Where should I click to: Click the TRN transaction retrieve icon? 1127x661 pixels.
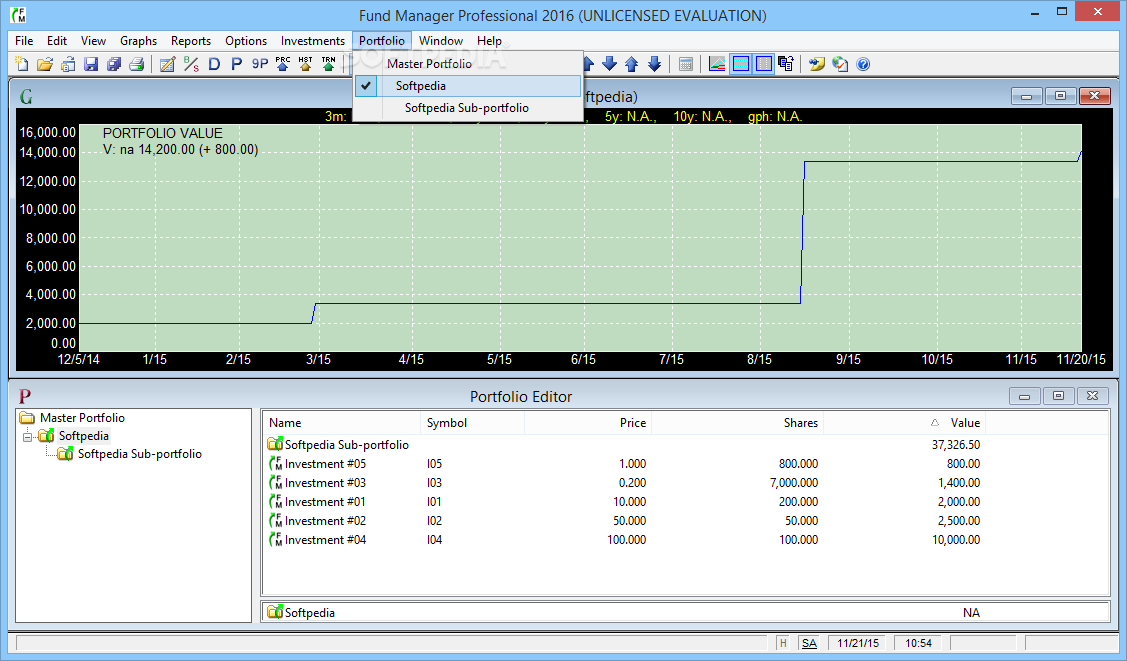coord(328,65)
